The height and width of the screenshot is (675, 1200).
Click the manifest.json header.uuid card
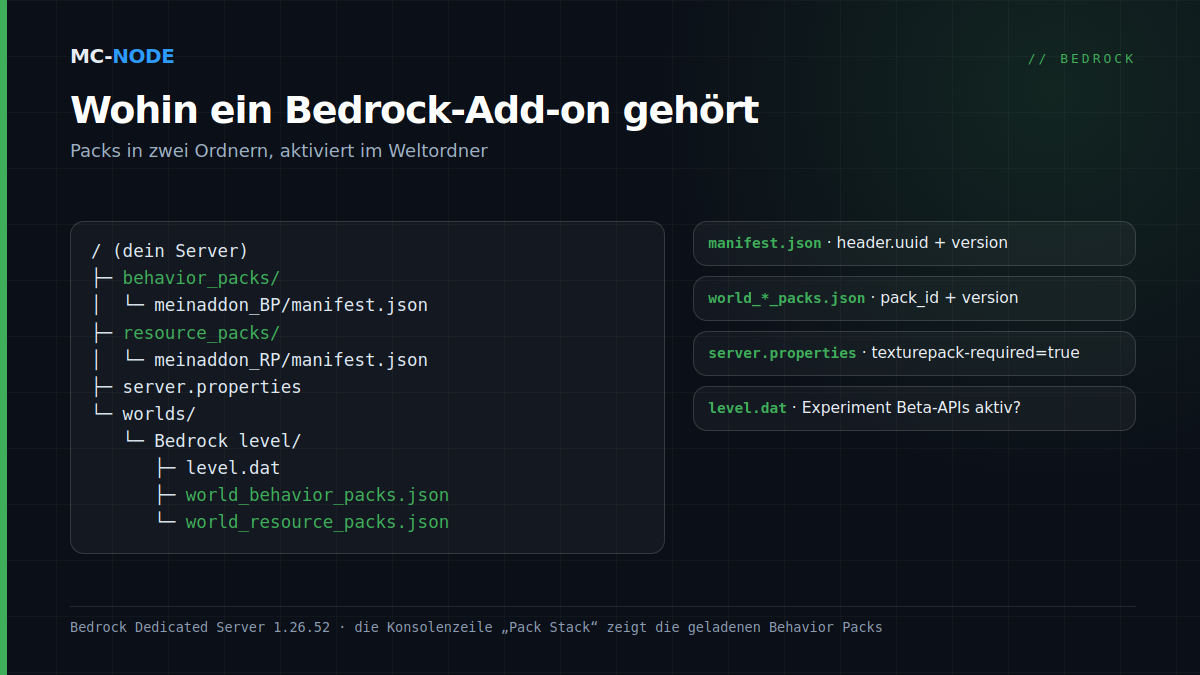tap(914, 243)
